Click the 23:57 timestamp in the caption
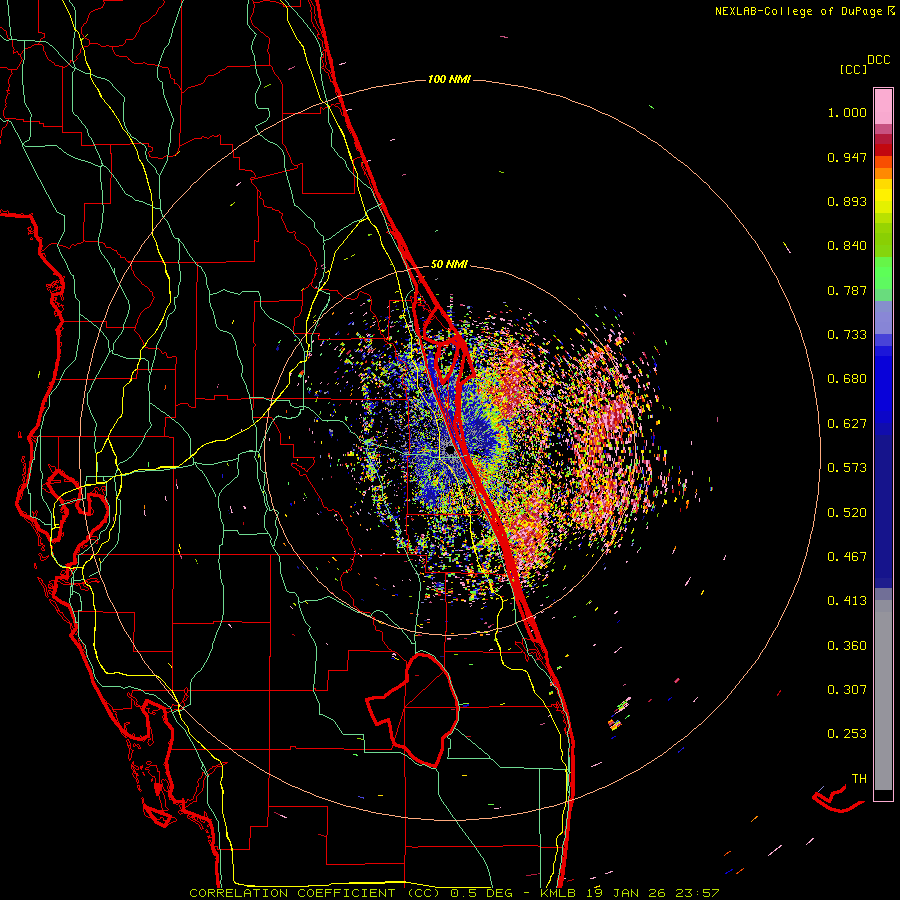Image resolution: width=900 pixels, height=900 pixels. tap(699, 893)
